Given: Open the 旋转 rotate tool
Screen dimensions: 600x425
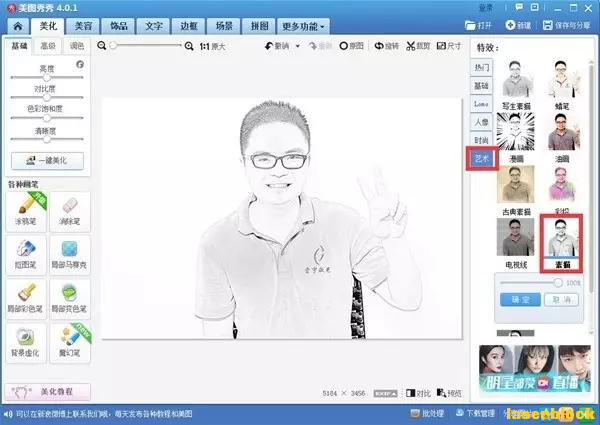Looking at the screenshot, I should click(386, 46).
